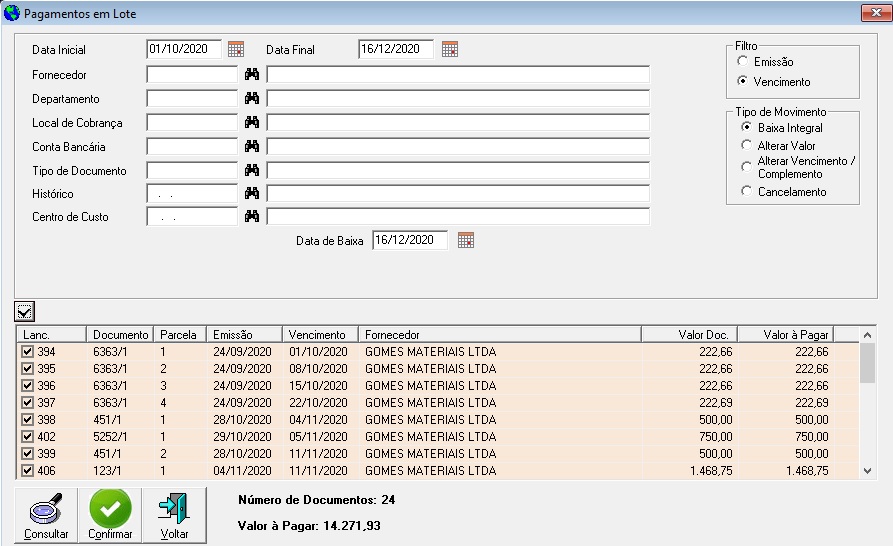Click the table scrollbar down arrow
This screenshot has height=546, width=893.
868,471
